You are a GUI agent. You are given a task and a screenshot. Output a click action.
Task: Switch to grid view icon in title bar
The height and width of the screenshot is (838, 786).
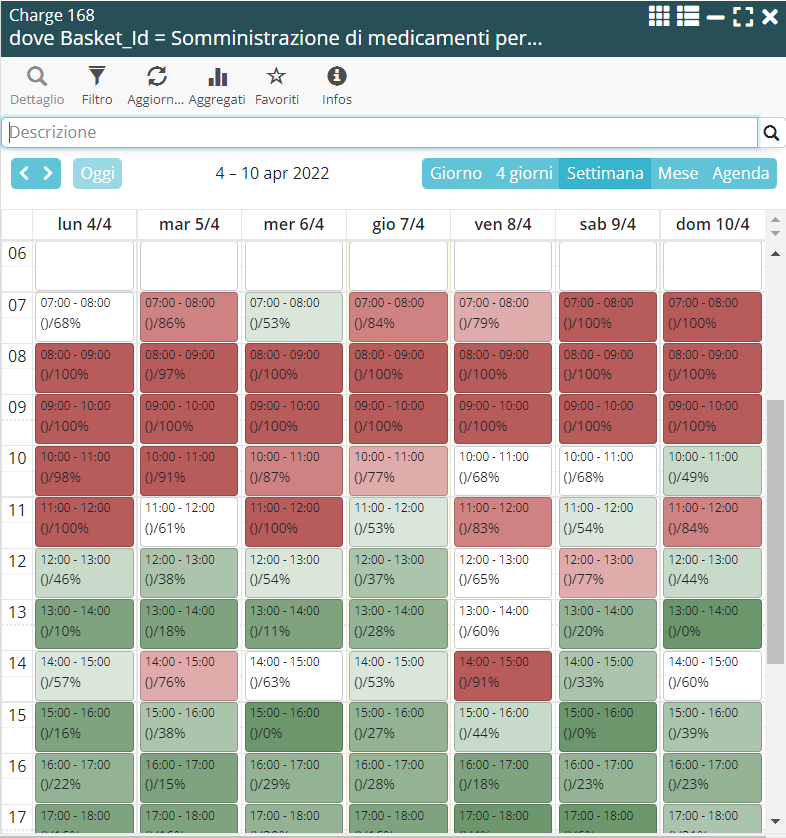(659, 16)
